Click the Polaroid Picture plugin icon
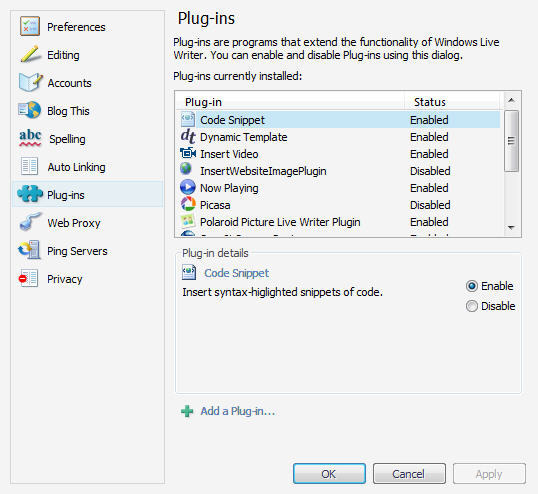 pos(188,221)
